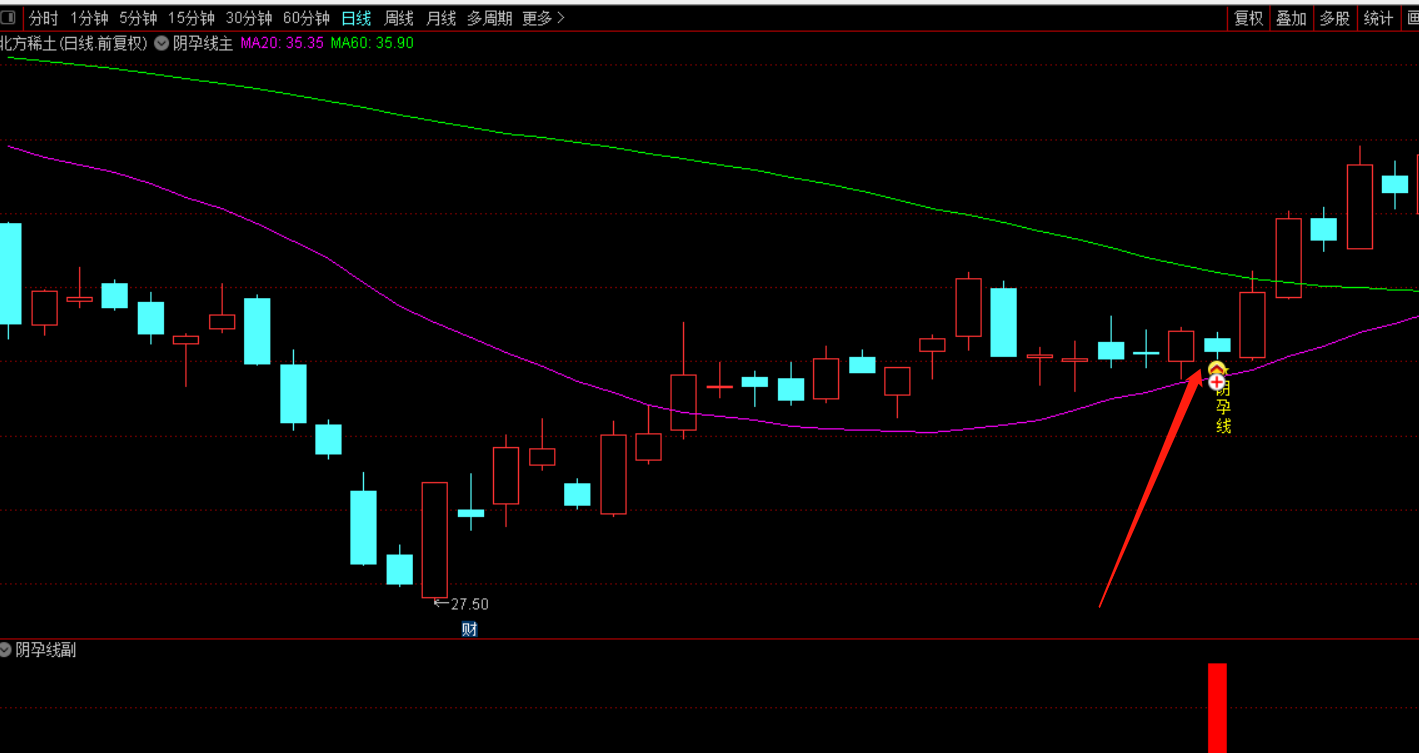Switch to the 周线 weekly tab
The width and height of the screenshot is (1419, 753).
[399, 18]
